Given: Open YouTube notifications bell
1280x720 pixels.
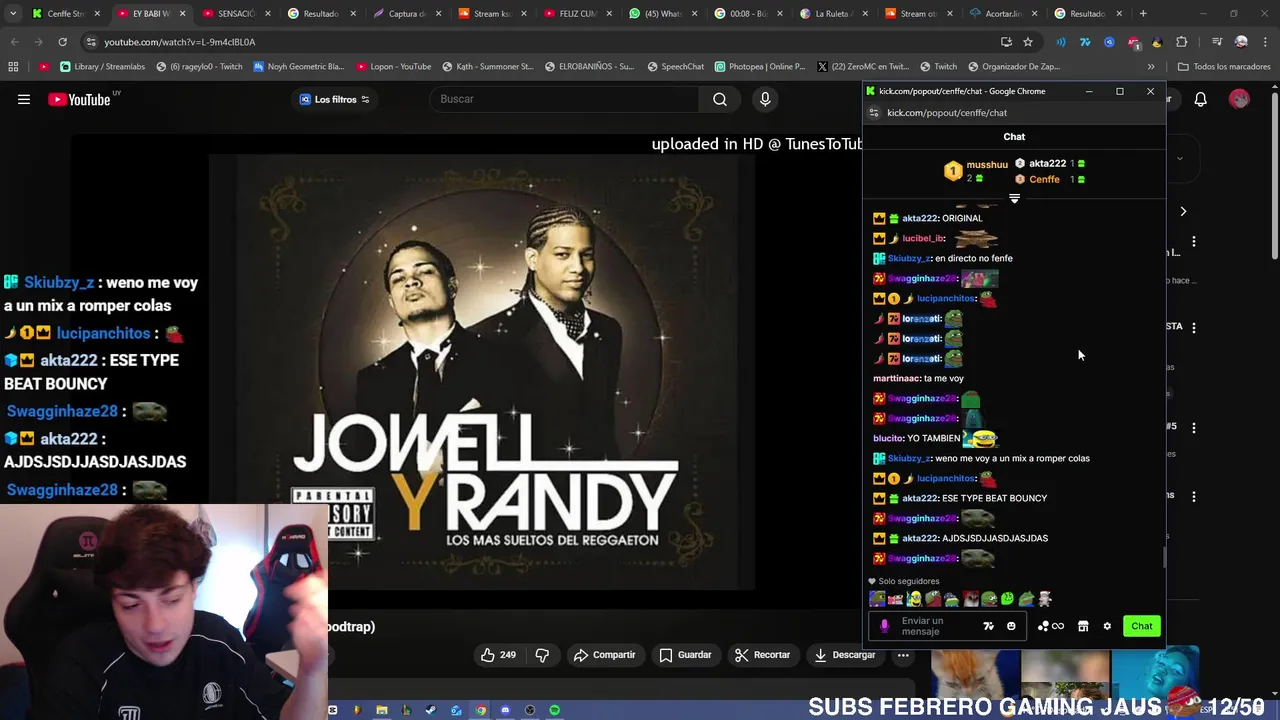Looking at the screenshot, I should [x=1200, y=99].
